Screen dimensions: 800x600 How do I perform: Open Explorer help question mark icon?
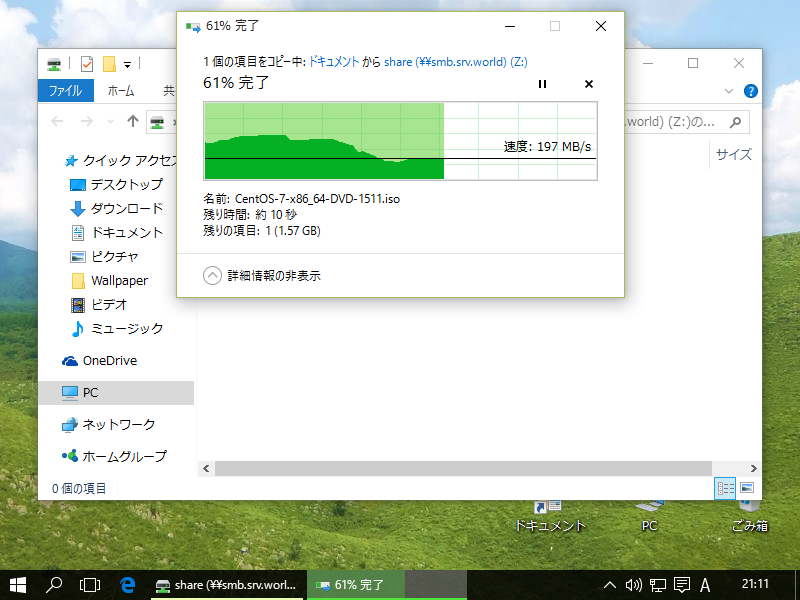tap(751, 91)
